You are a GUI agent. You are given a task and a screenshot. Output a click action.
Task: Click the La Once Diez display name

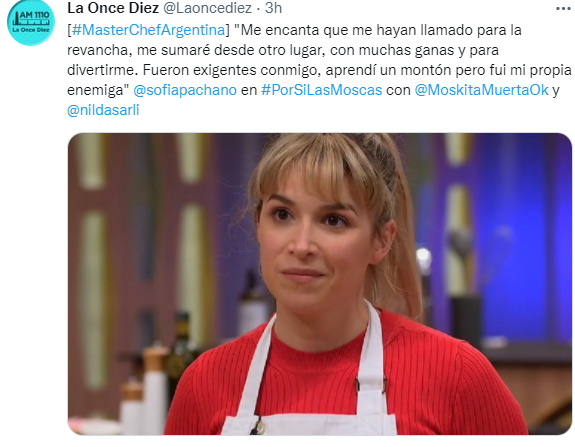tap(113, 8)
